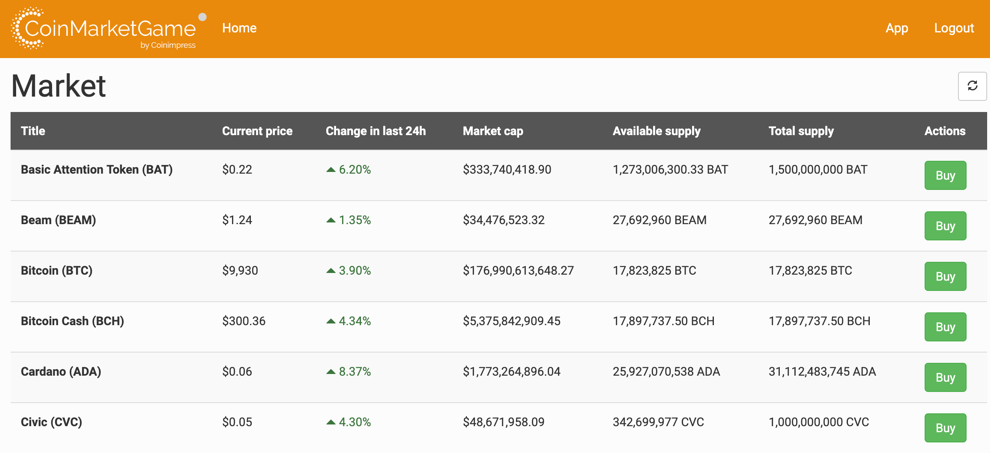Purchase Bitcoin Cash (BCH) with Buy
990x453 pixels.
pos(944,327)
